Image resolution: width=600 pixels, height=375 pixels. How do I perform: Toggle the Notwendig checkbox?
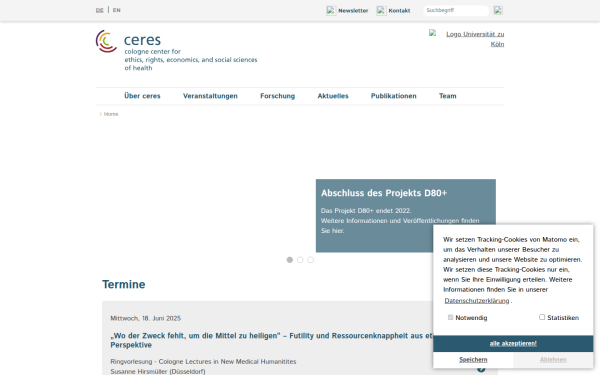tap(450, 317)
